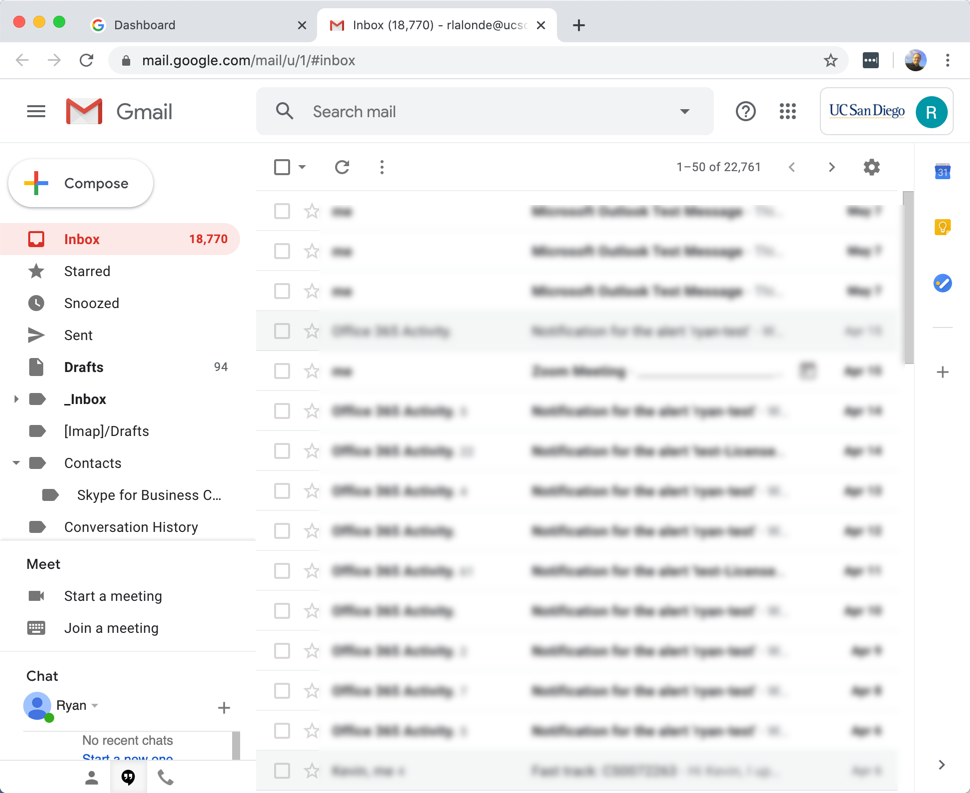Click the Gmail logo
Image resolution: width=970 pixels, height=793 pixels.
pos(118,111)
